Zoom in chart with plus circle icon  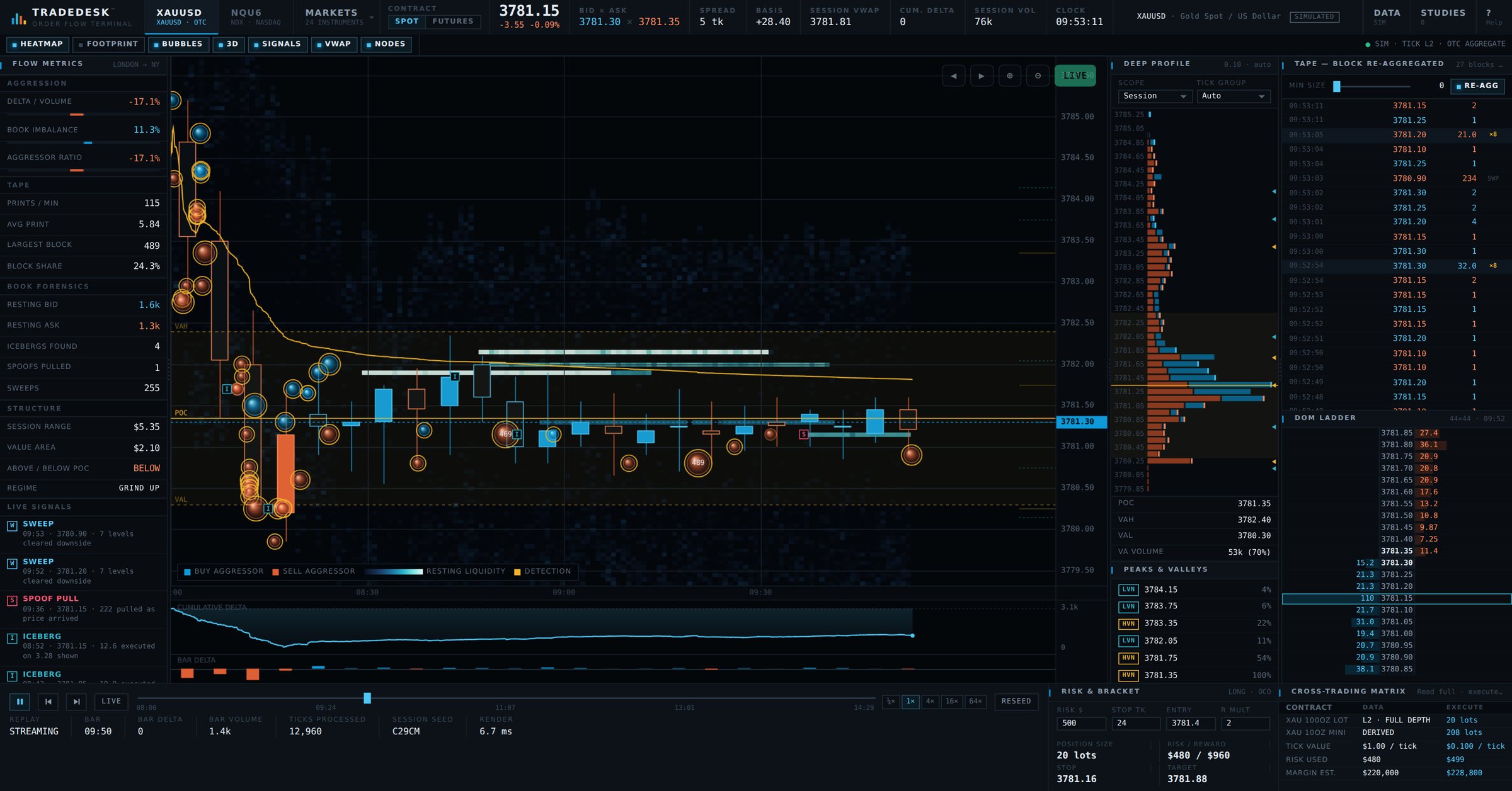point(1009,76)
